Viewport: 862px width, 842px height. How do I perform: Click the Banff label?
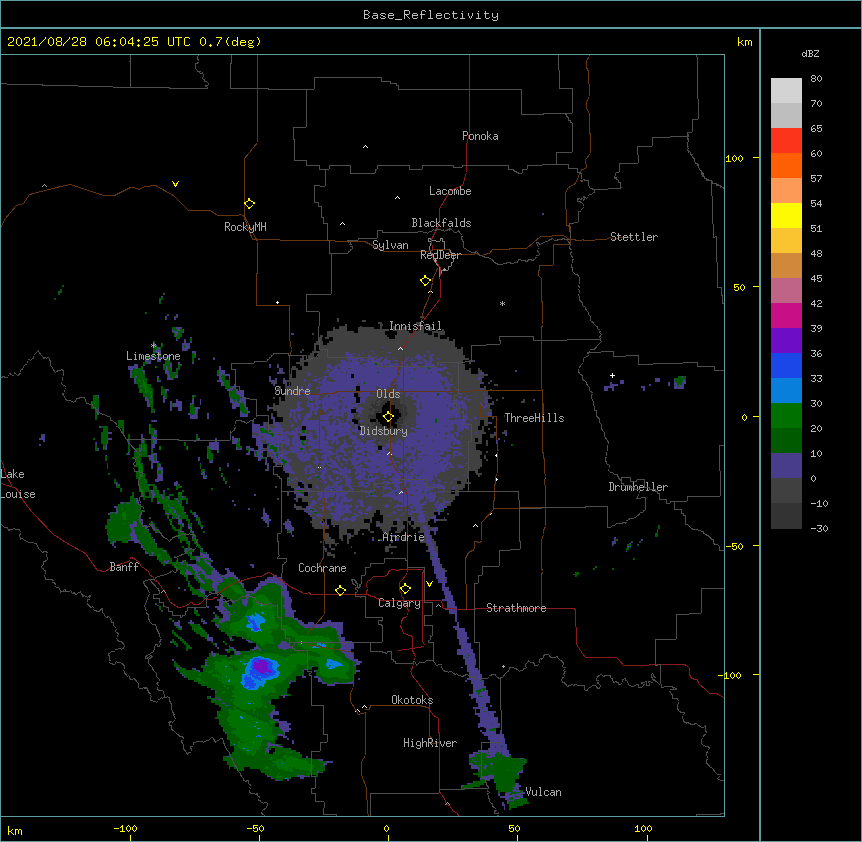124,567
